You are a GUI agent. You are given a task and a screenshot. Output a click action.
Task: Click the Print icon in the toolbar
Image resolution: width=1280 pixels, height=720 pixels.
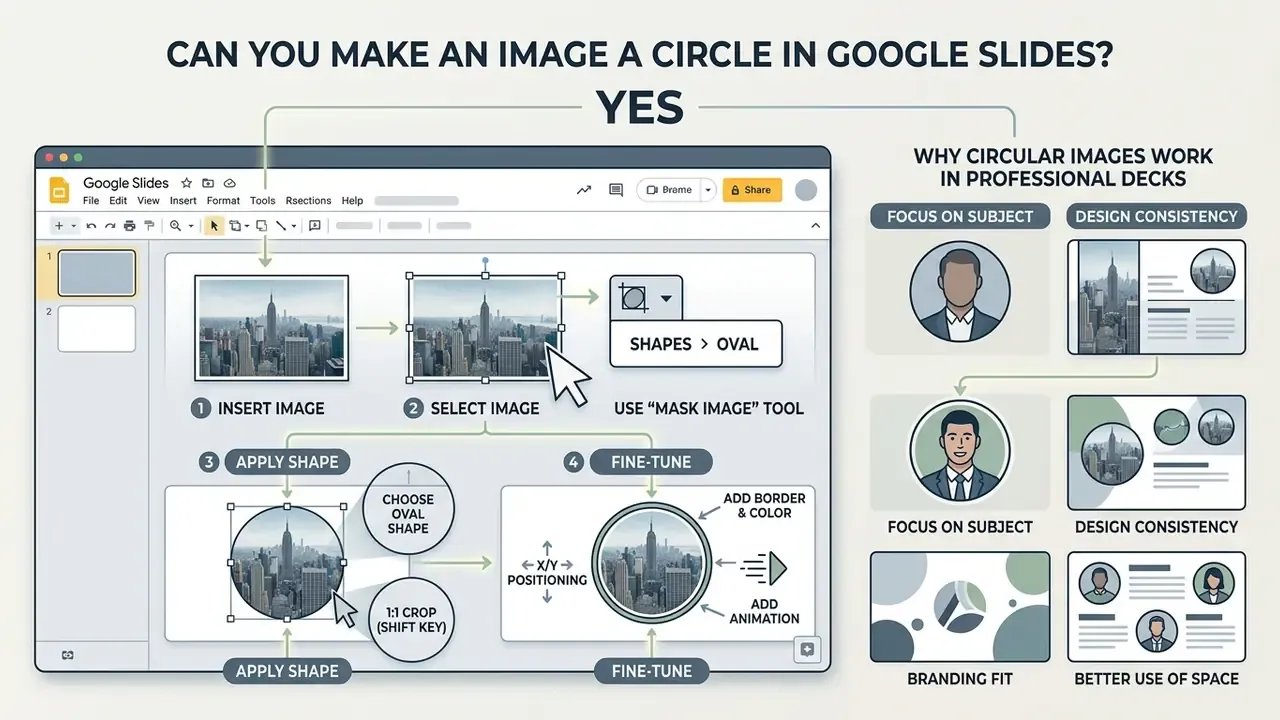(x=130, y=226)
